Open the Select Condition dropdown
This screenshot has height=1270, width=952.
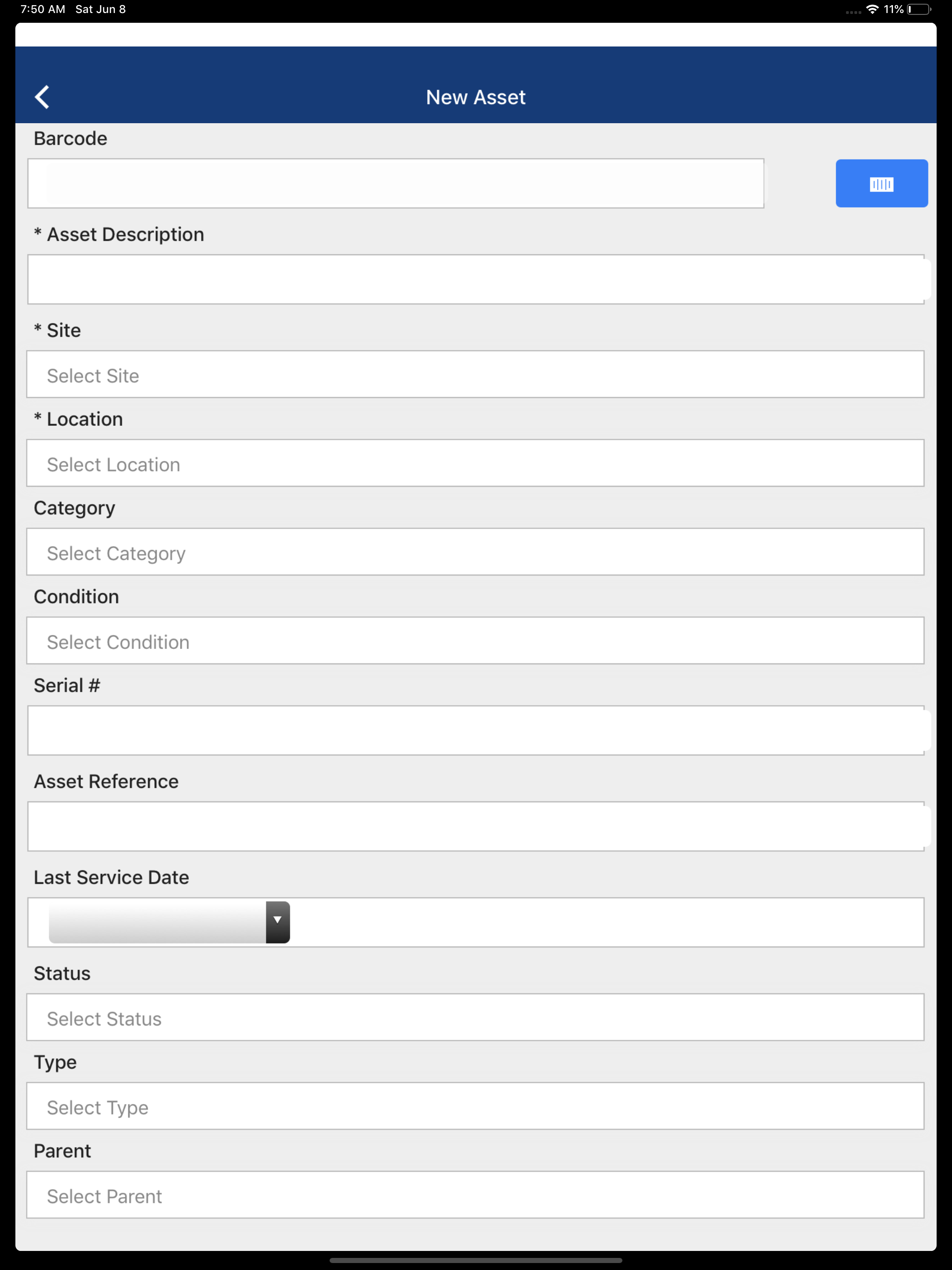coord(476,641)
